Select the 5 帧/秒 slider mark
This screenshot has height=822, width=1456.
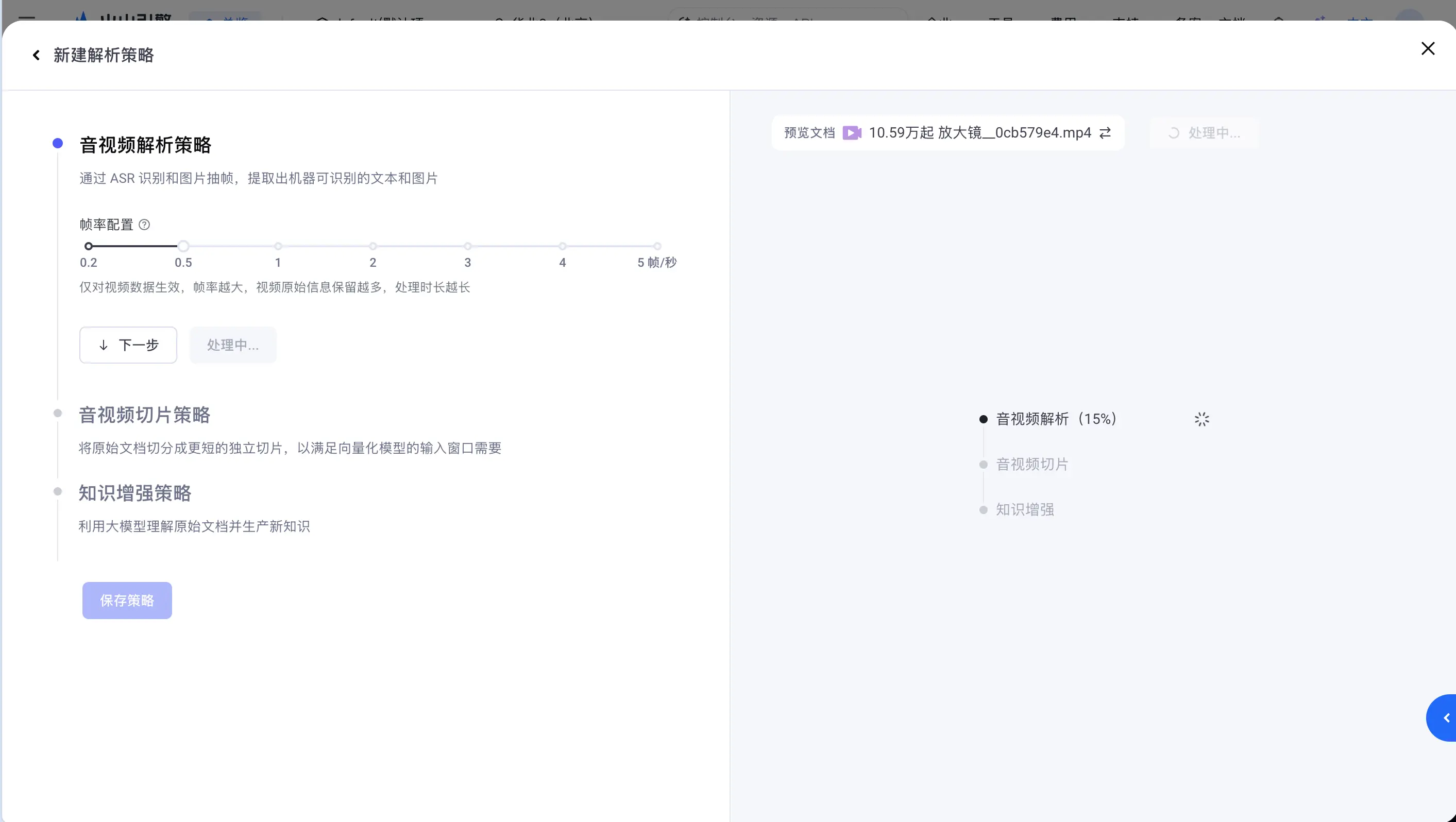click(x=657, y=246)
